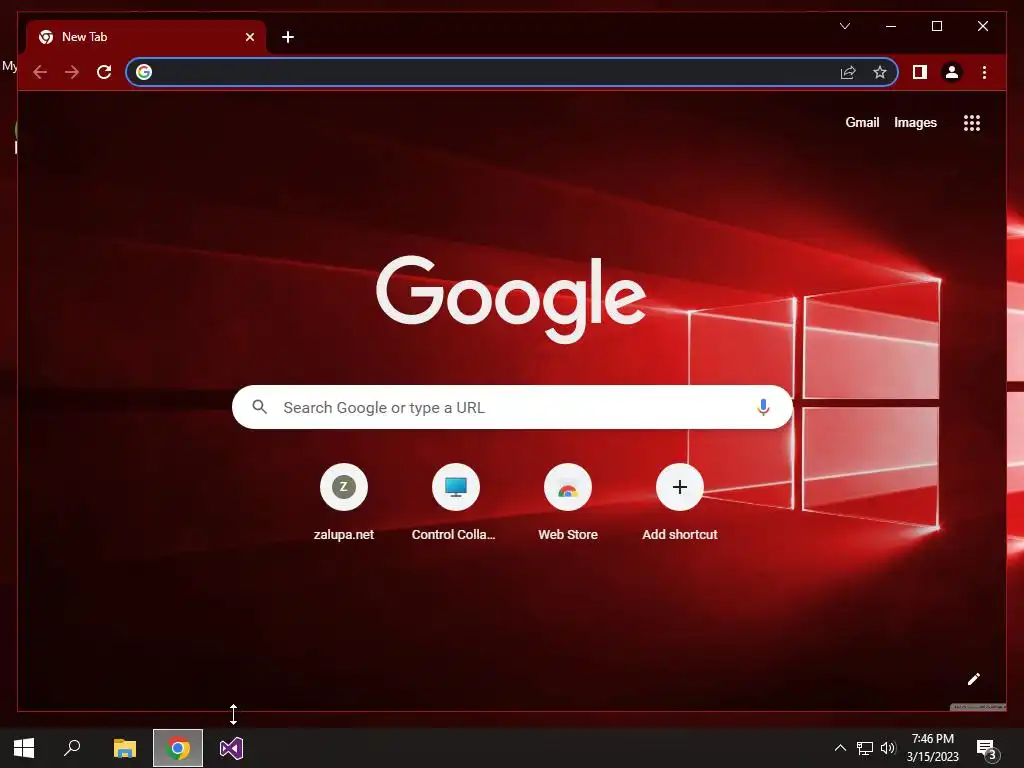Bookmark this tab with the star icon

click(x=880, y=72)
